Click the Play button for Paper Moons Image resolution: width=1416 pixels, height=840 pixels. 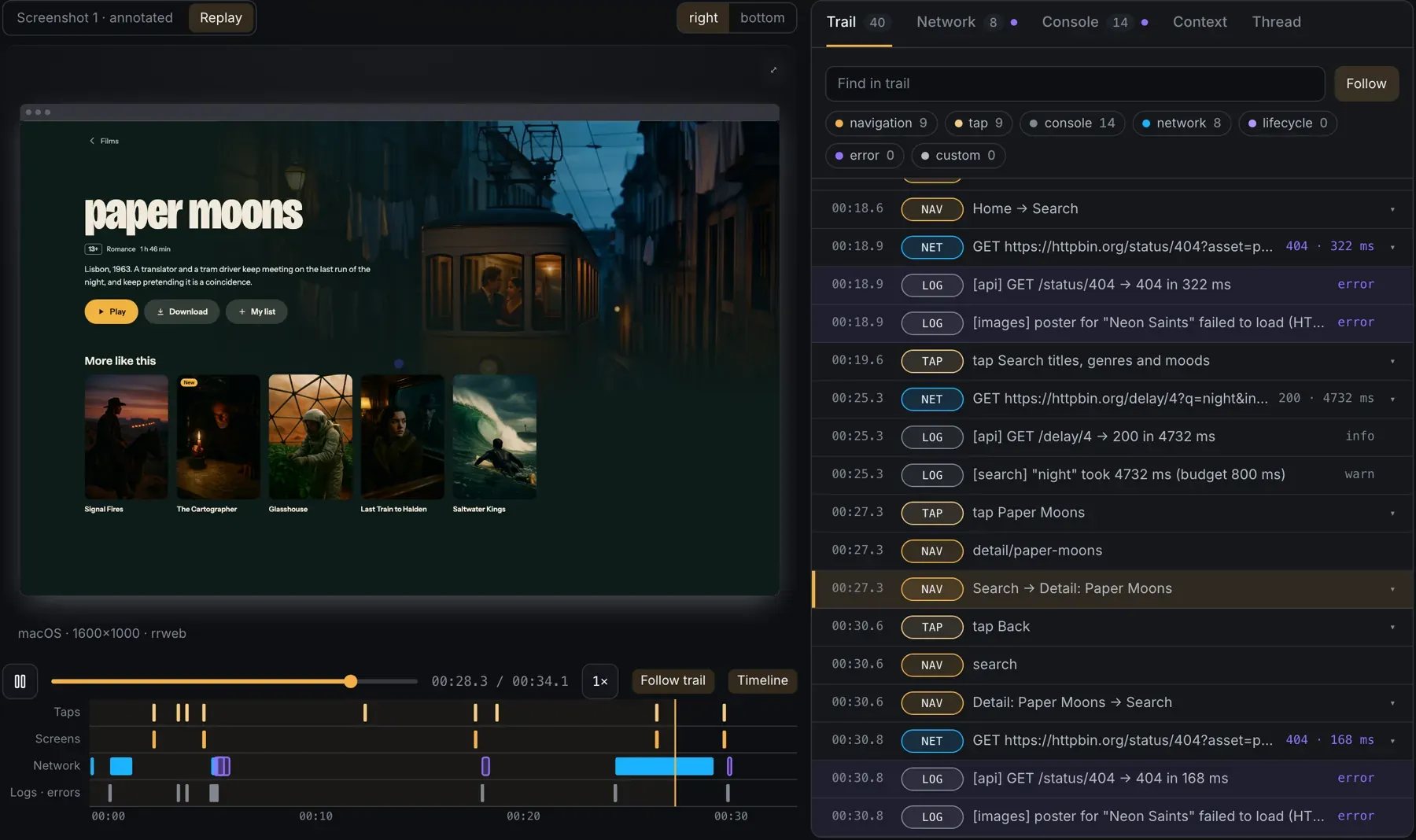pyautogui.click(x=111, y=311)
